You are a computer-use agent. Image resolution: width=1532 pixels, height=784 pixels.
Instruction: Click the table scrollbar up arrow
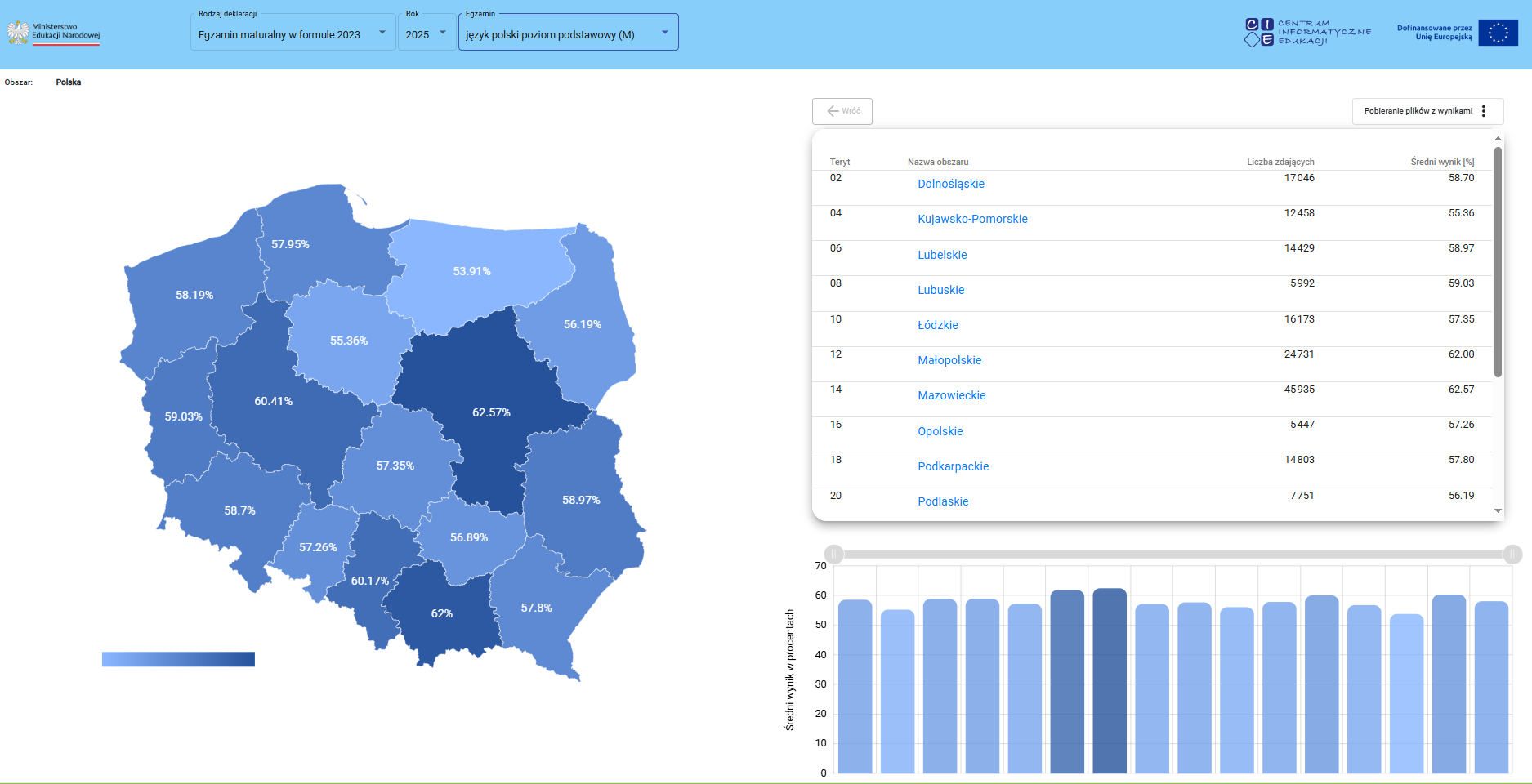click(x=1498, y=139)
